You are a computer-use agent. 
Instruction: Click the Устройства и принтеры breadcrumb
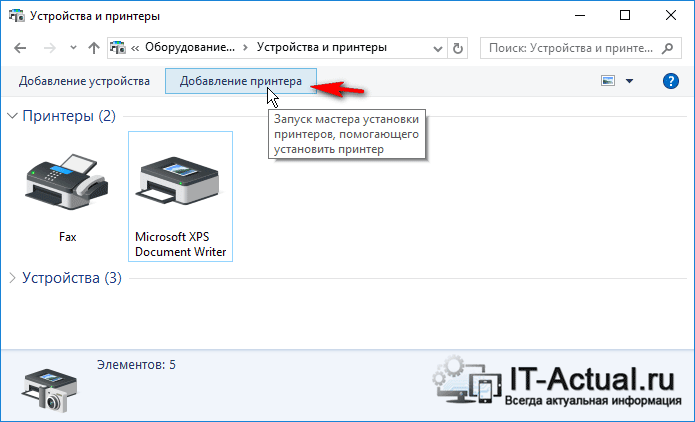[x=322, y=47]
